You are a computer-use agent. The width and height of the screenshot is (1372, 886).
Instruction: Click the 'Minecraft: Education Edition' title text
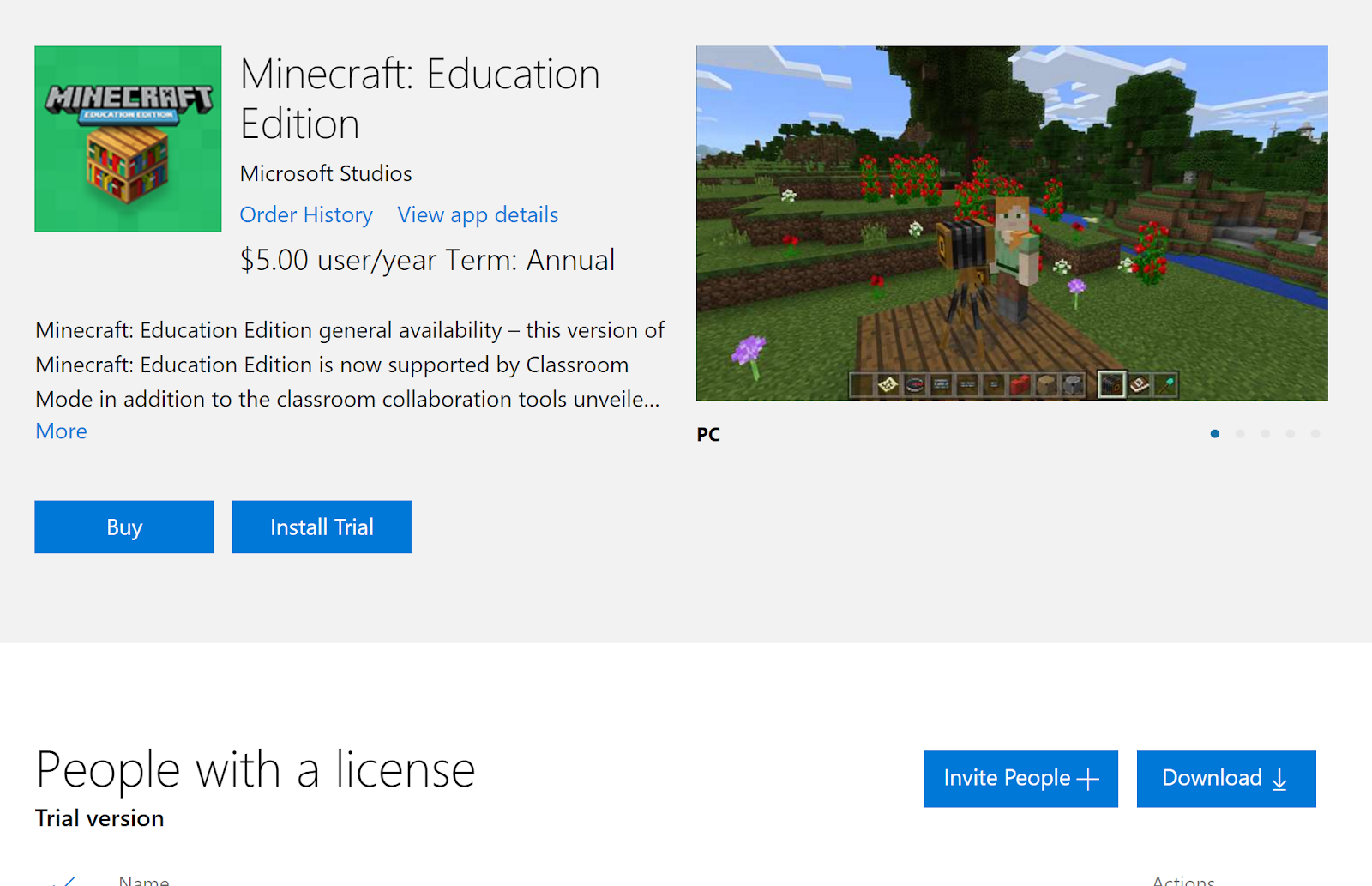[420, 99]
